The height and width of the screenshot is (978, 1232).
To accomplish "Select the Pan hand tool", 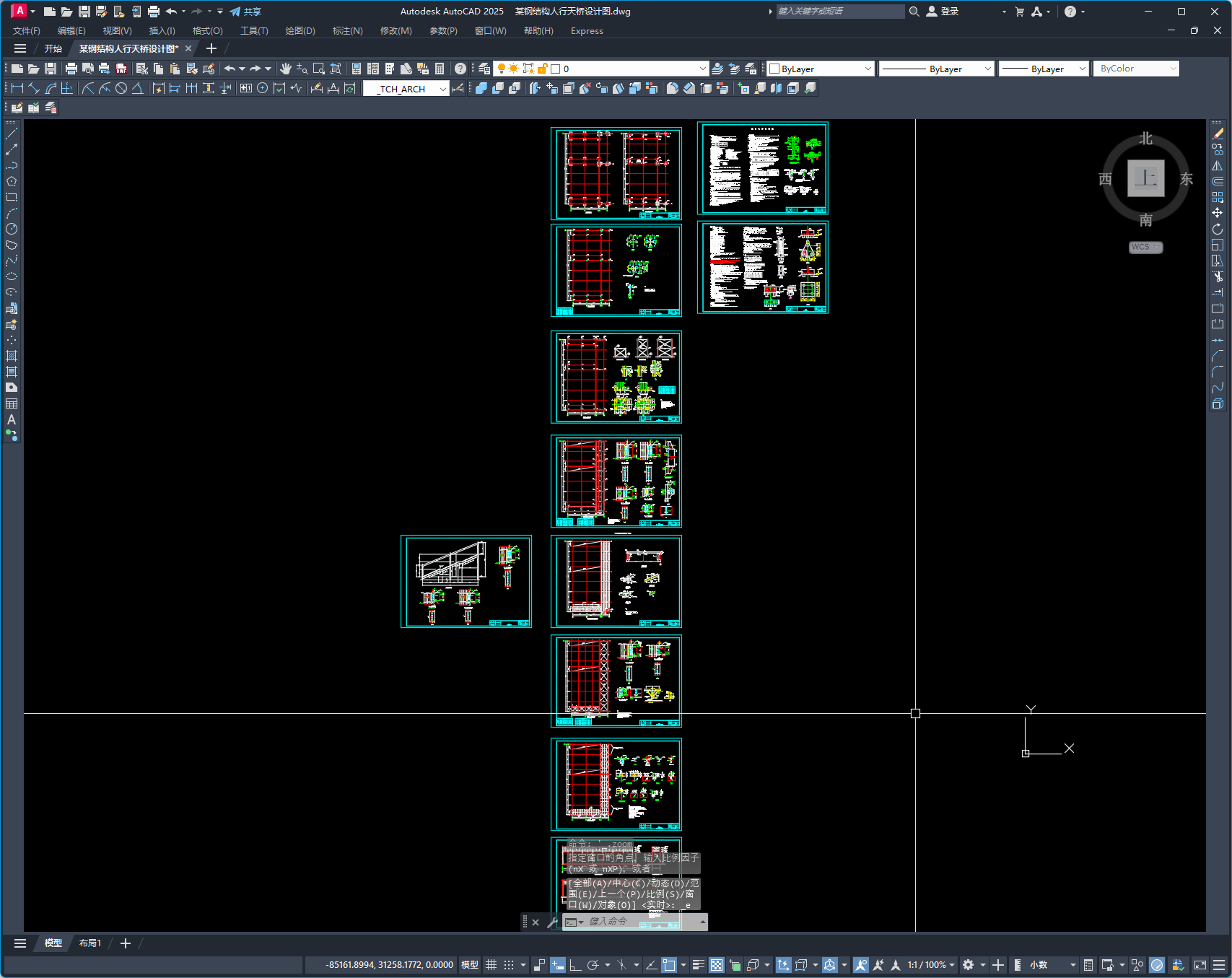I will coord(286,69).
